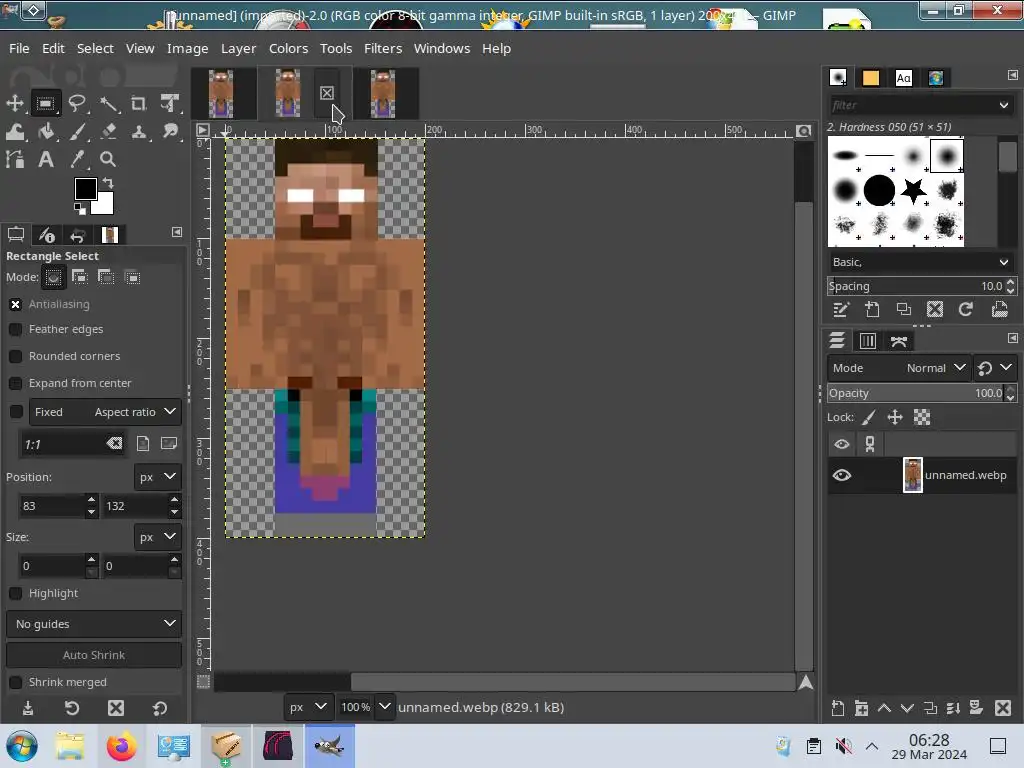Raise the layer with up arrow
This screenshot has height=768, width=1024.
pos(884,708)
